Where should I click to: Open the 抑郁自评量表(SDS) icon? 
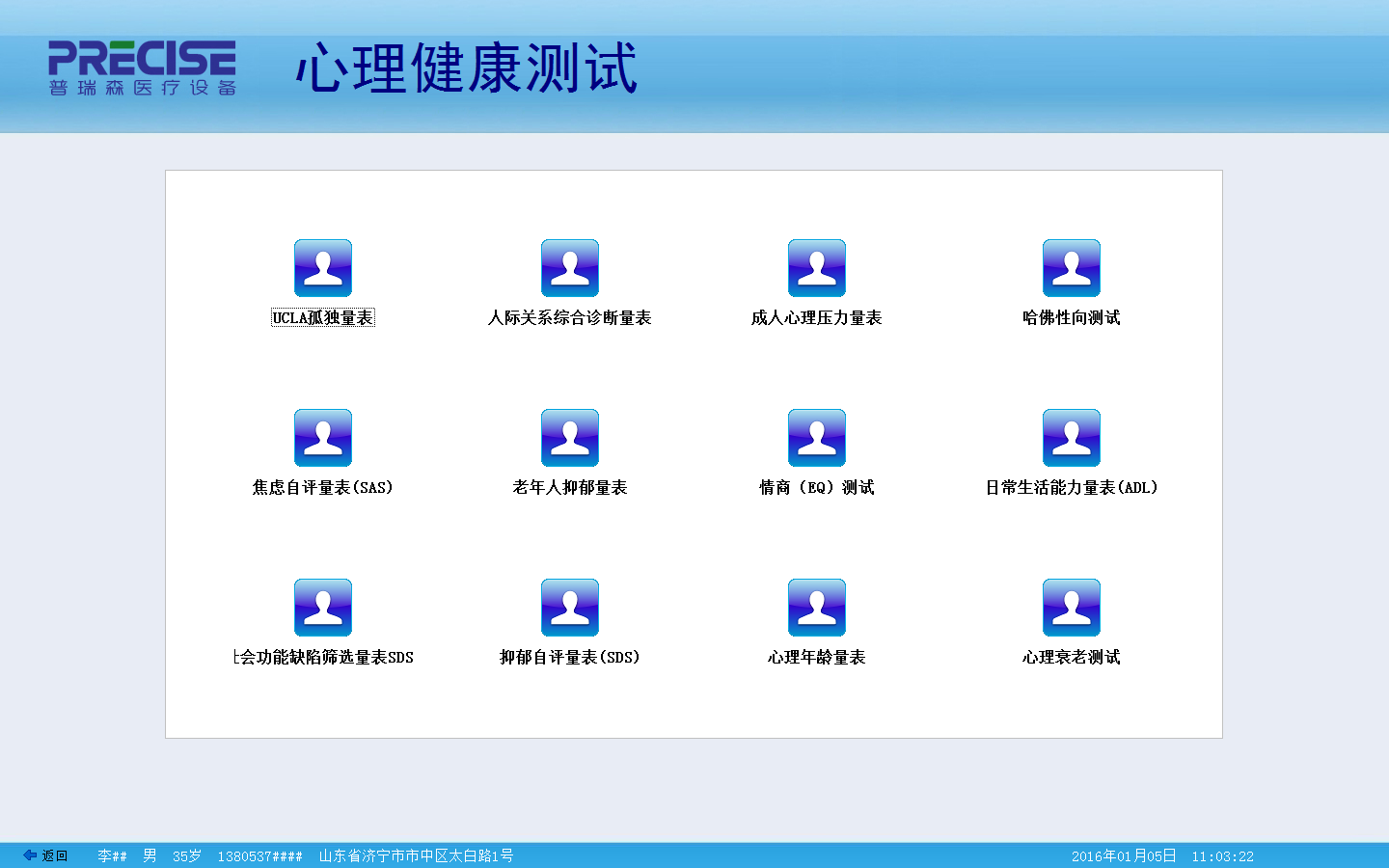[569, 608]
